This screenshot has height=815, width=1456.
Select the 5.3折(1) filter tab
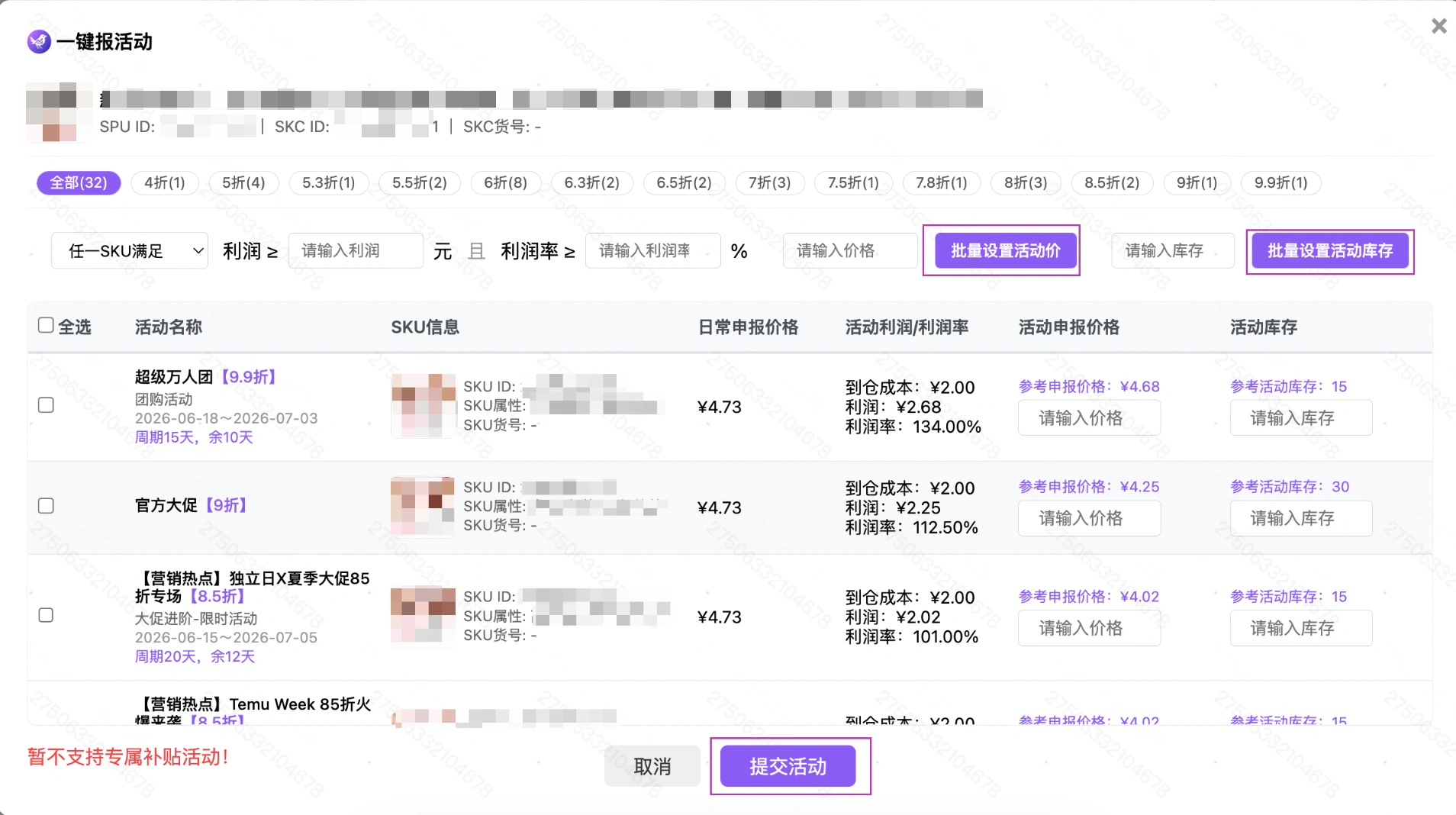click(x=329, y=183)
